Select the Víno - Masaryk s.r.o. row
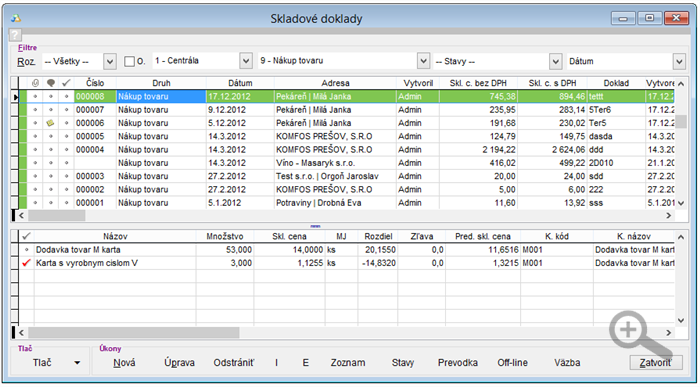 coord(346,163)
